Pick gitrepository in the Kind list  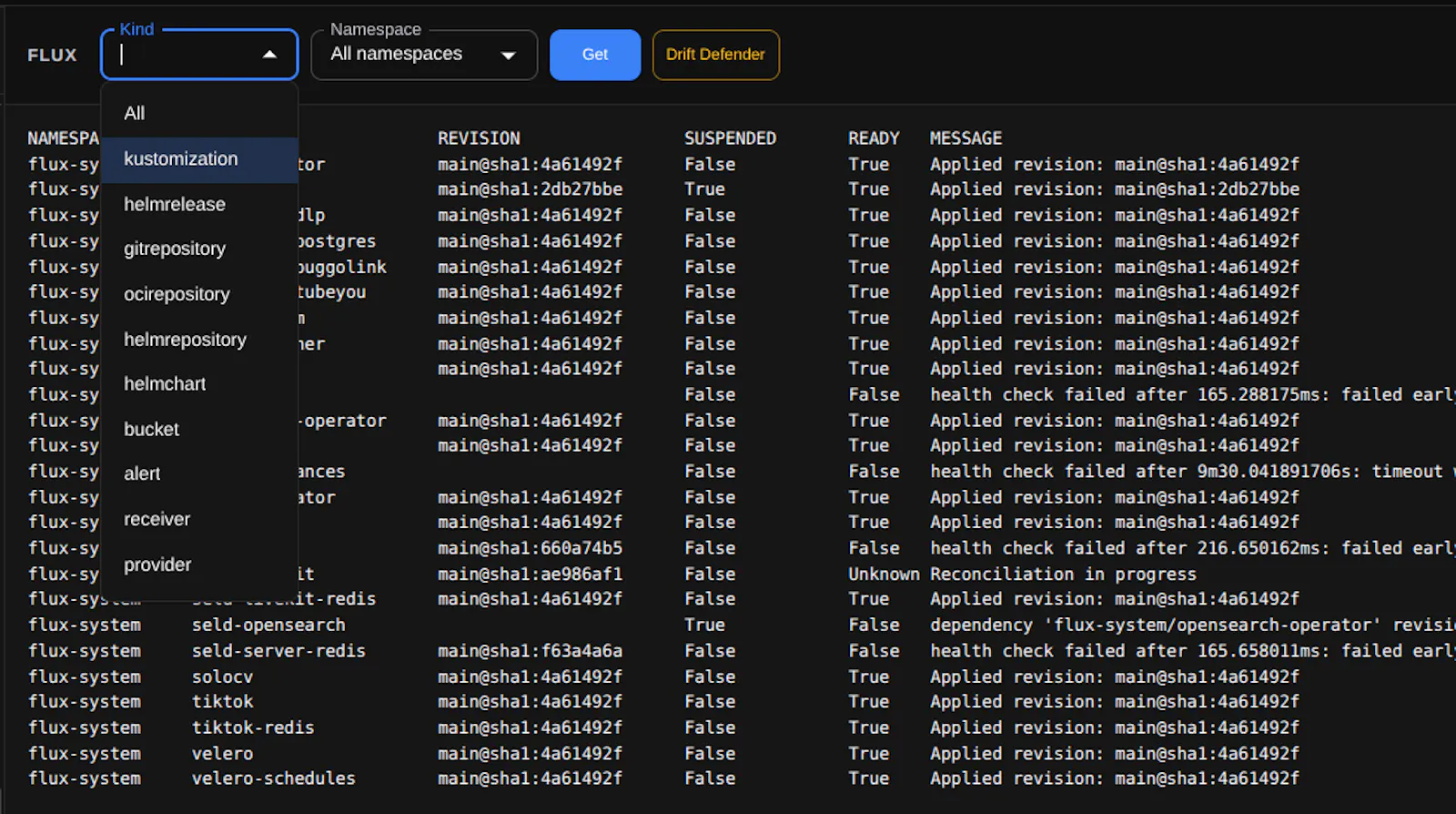click(199, 249)
